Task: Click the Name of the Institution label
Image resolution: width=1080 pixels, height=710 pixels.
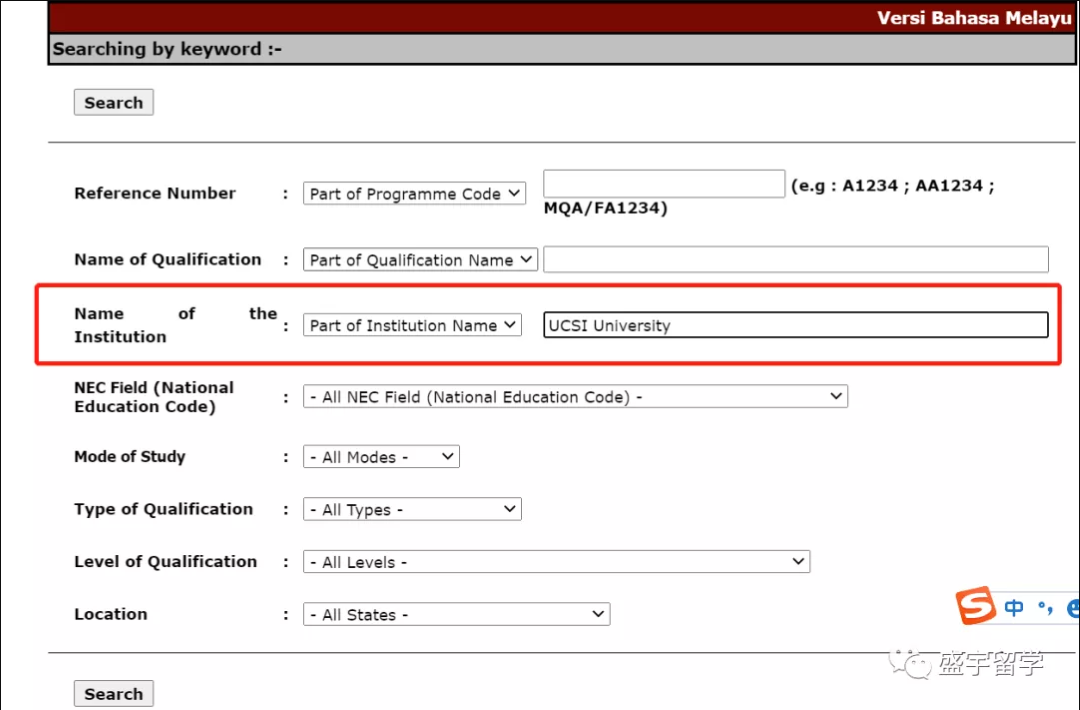Action: point(176,325)
